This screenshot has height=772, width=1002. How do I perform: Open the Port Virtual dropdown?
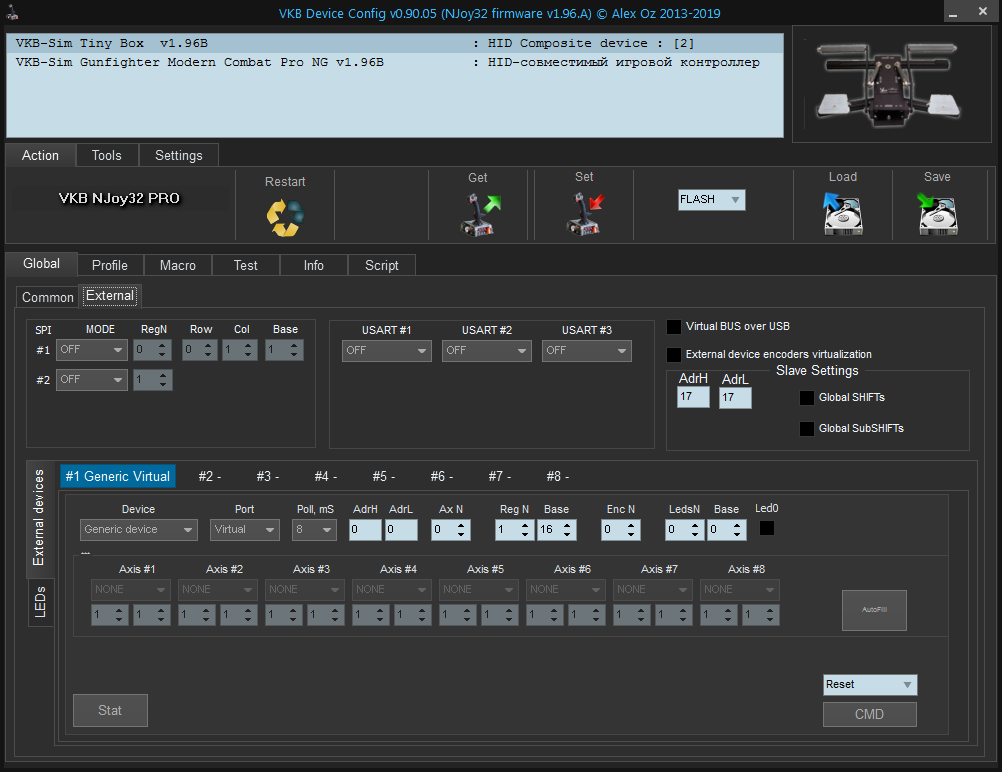(x=245, y=530)
